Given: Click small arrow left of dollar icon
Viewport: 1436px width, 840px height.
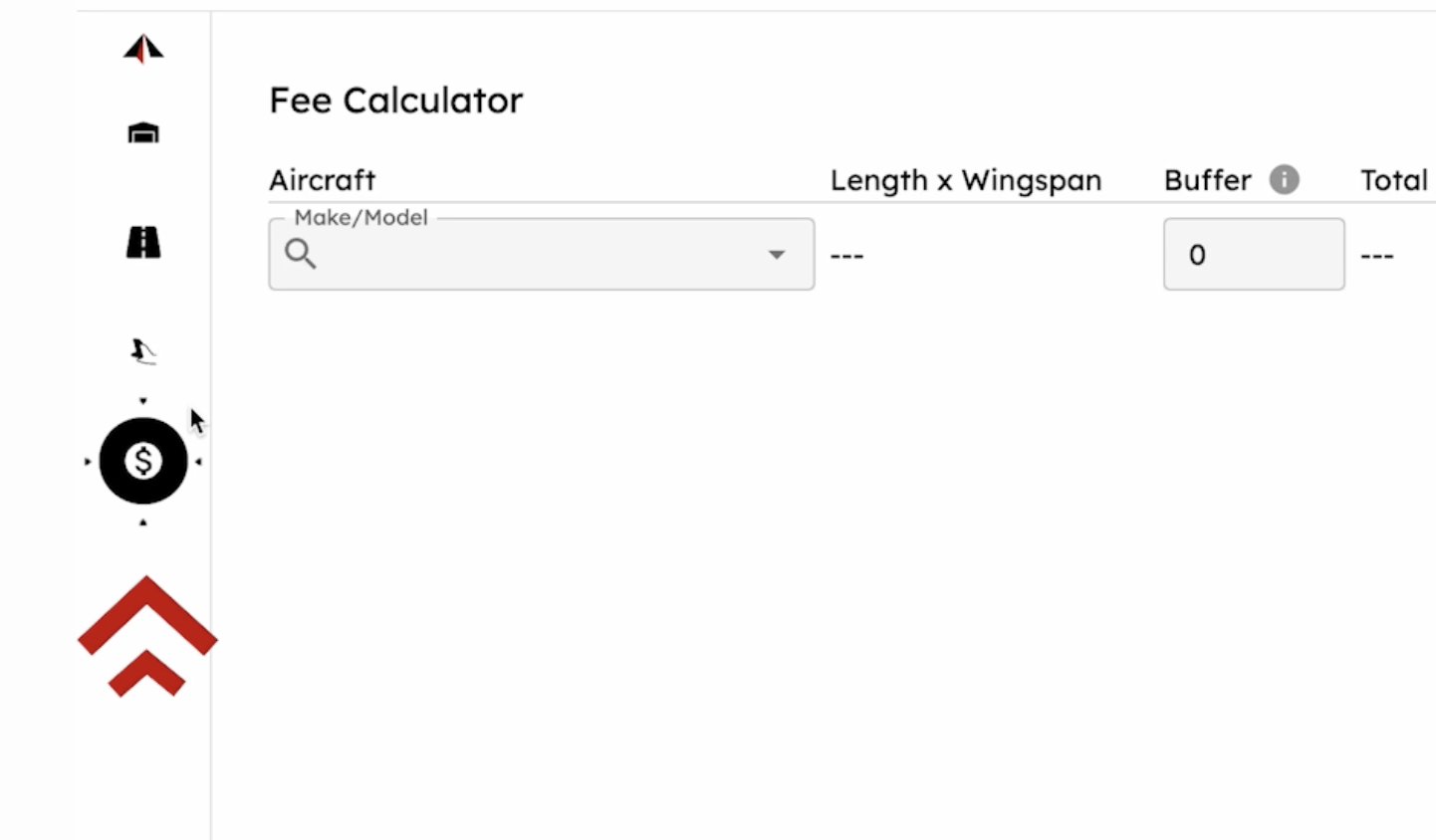Looking at the screenshot, I should pyautogui.click(x=88, y=462).
